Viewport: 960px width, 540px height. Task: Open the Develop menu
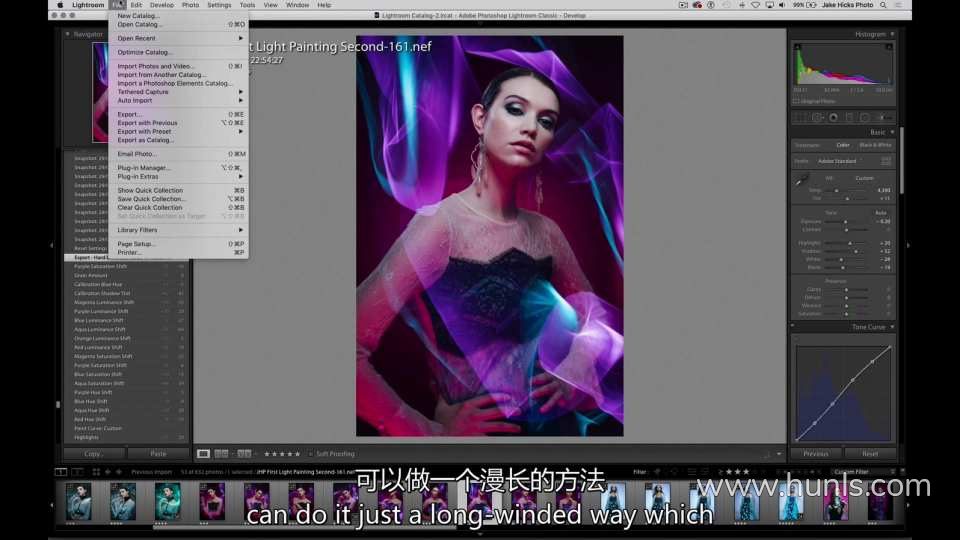(162, 5)
